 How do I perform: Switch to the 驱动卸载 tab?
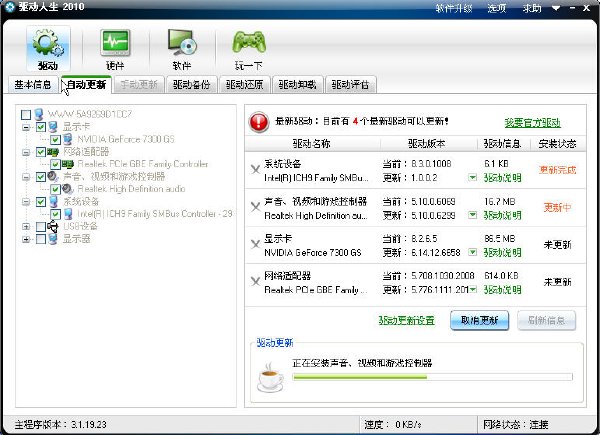(297, 85)
